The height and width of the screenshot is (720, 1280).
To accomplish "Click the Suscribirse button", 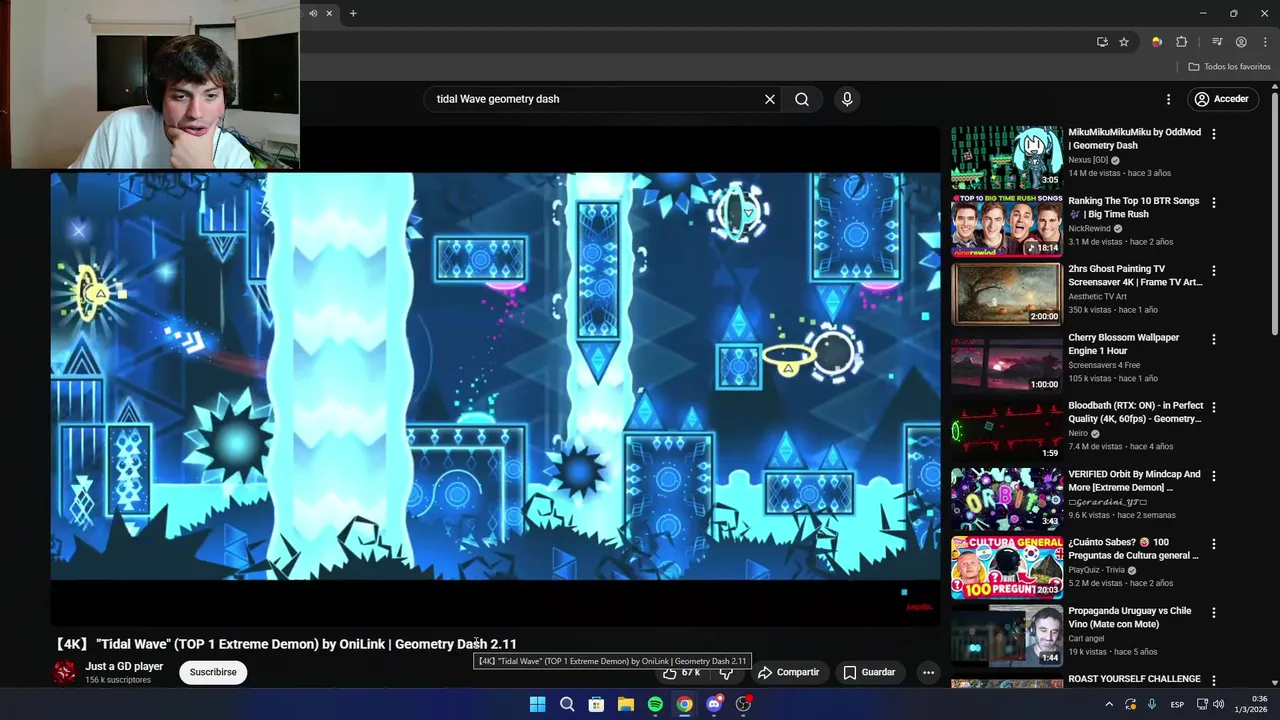I will (213, 672).
